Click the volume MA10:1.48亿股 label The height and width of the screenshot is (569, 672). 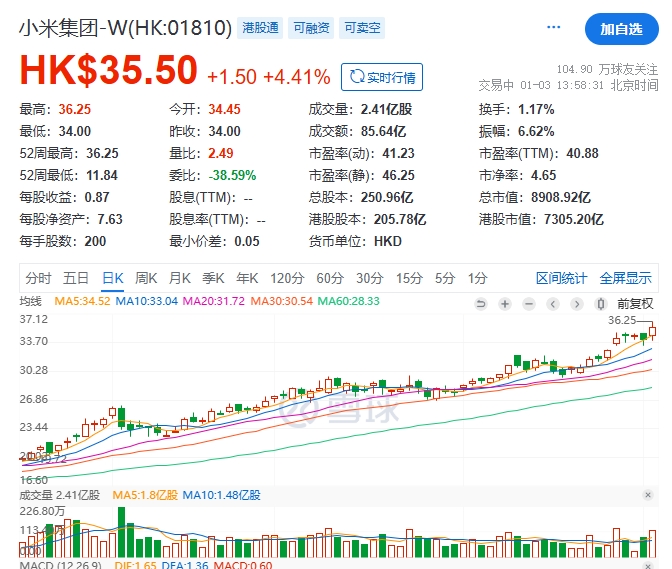[x=221, y=495]
